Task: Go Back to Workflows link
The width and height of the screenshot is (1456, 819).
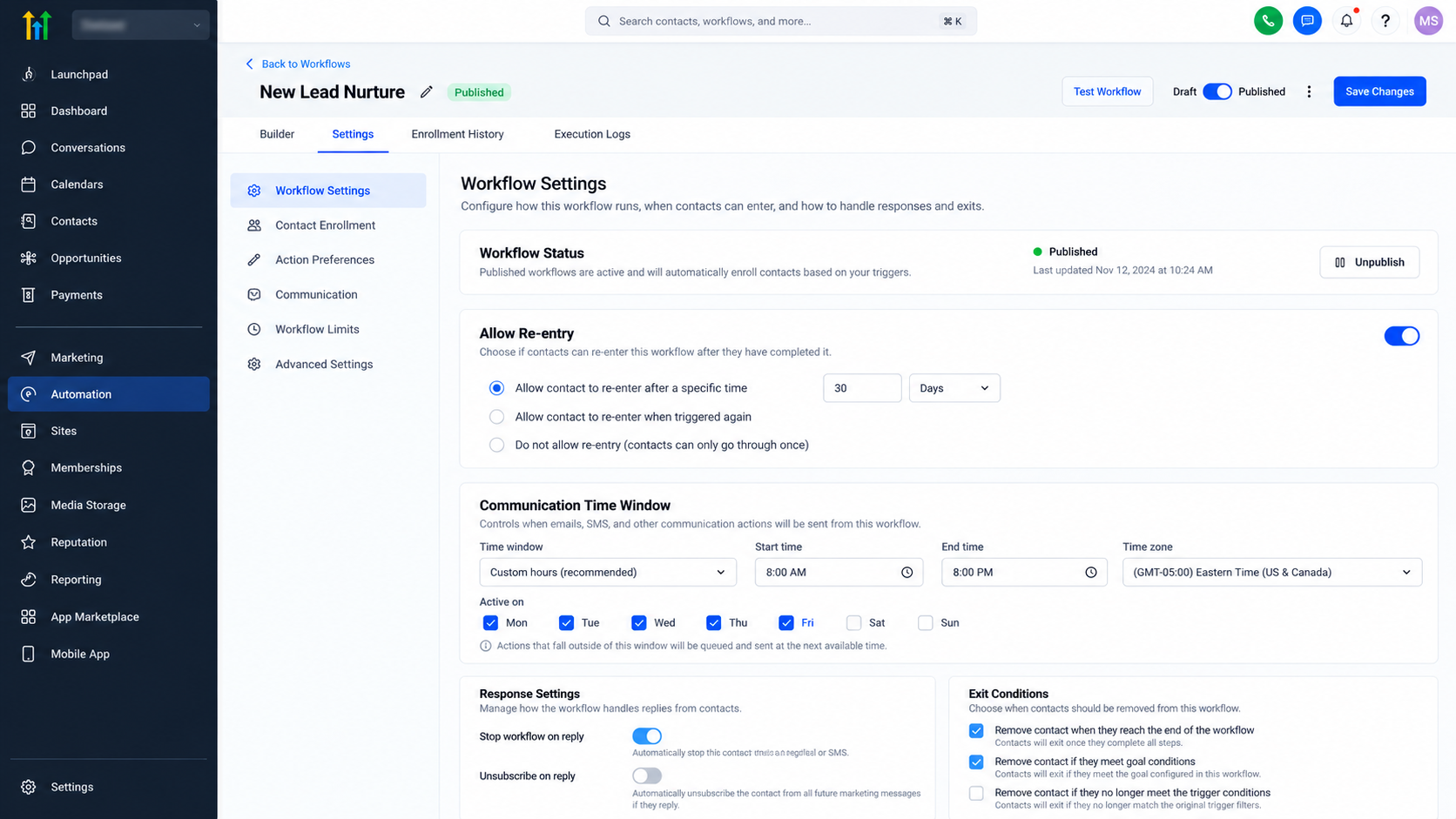Action: [298, 64]
